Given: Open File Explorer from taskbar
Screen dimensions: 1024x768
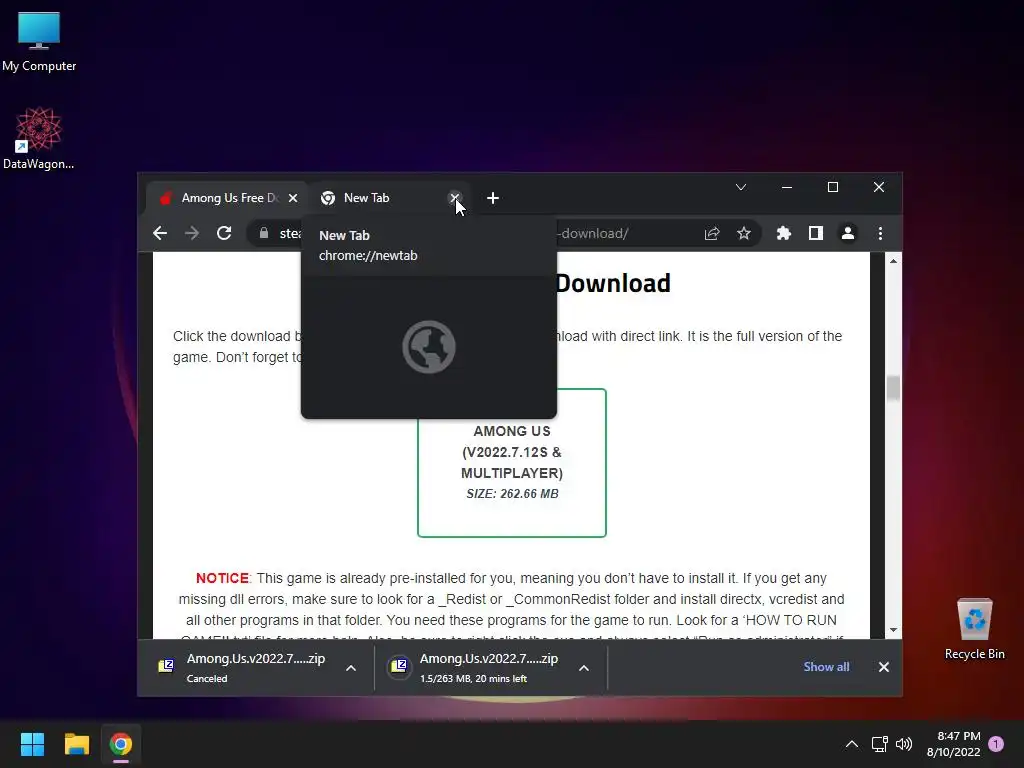Looking at the screenshot, I should point(76,744).
